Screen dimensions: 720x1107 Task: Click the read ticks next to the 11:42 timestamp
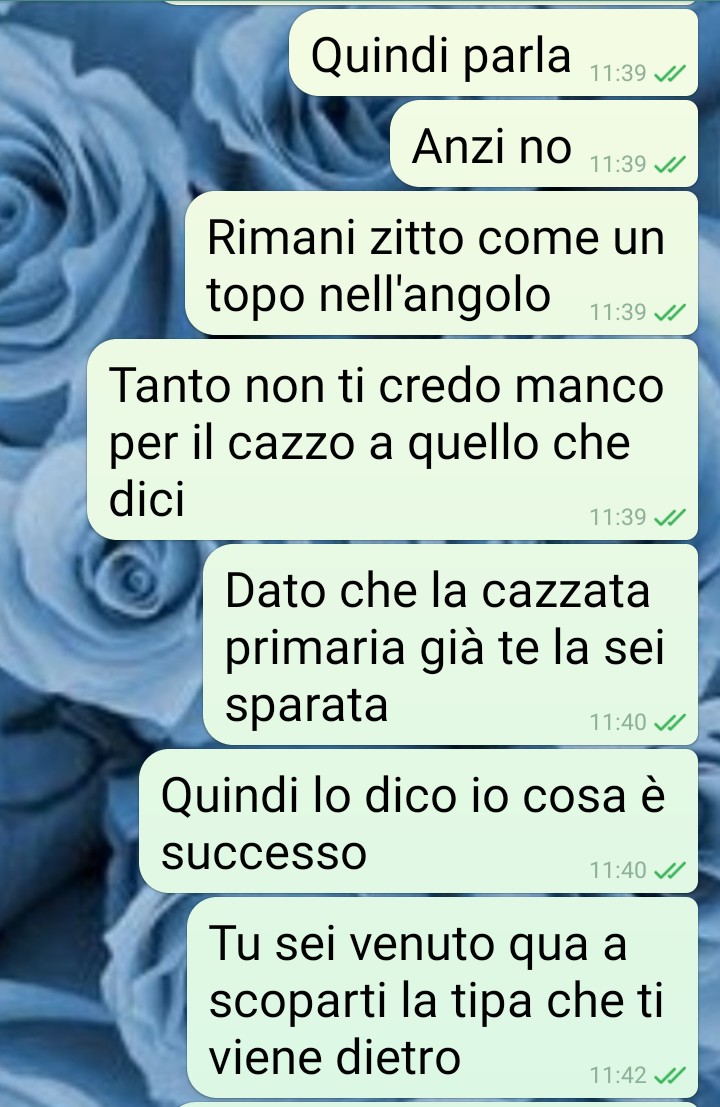tap(670, 1075)
